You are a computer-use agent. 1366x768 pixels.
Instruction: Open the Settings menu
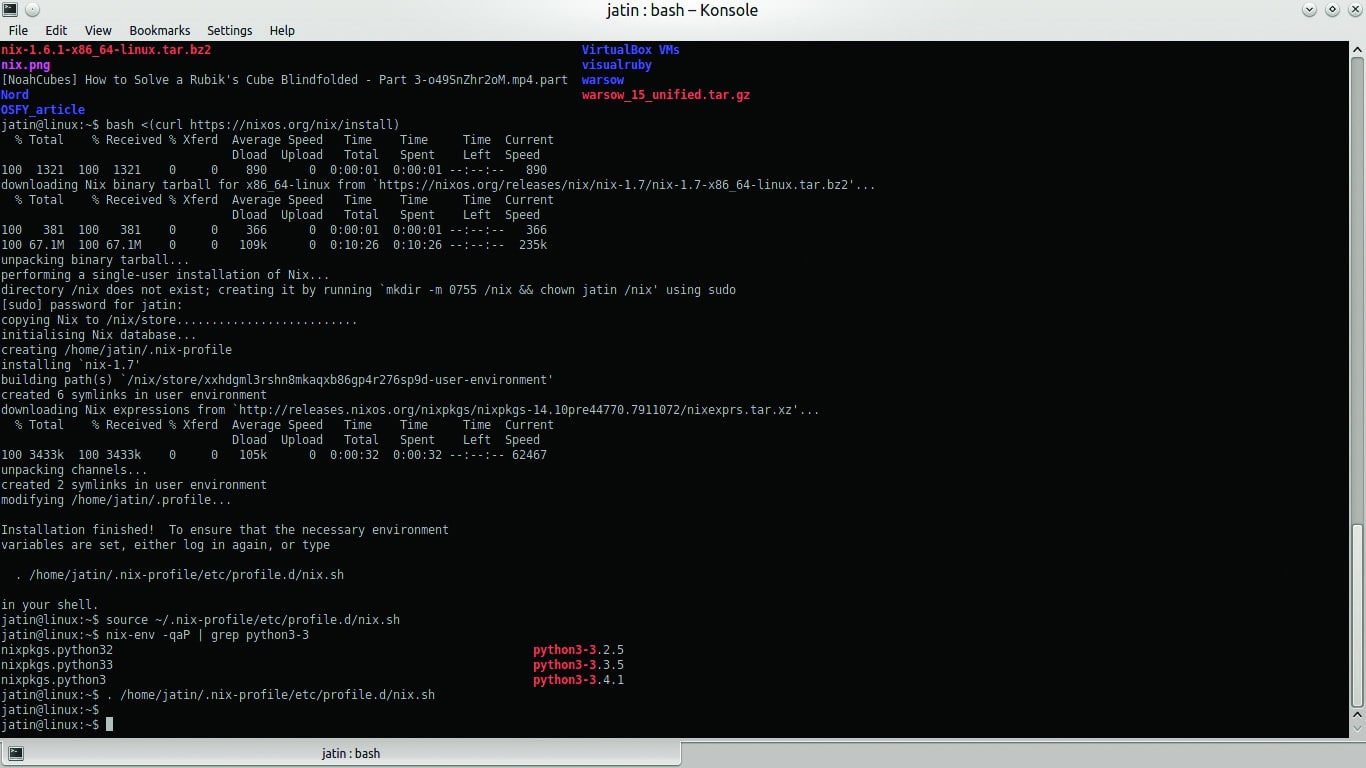tap(230, 31)
